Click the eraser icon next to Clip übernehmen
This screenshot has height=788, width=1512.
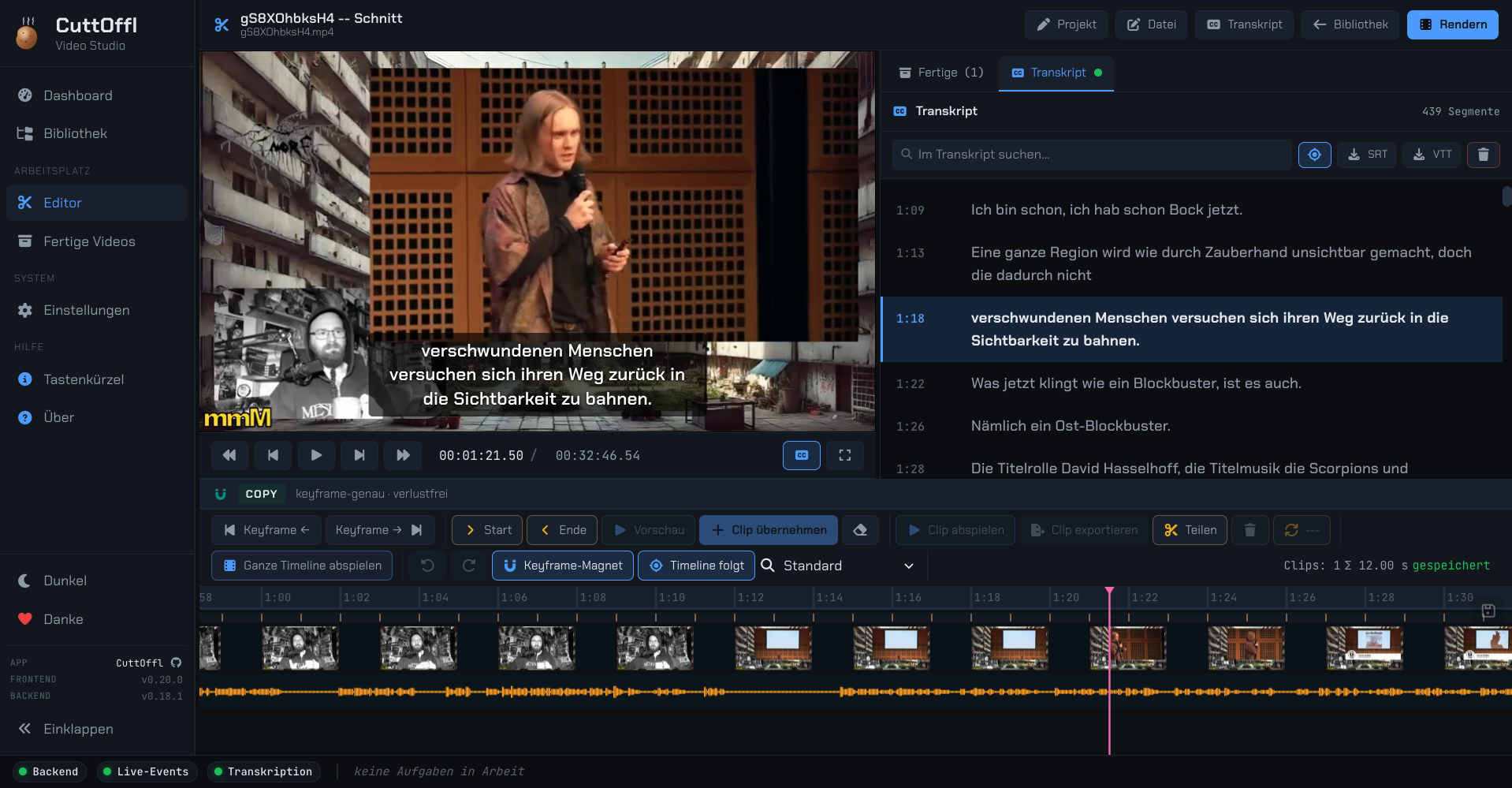click(x=860, y=530)
